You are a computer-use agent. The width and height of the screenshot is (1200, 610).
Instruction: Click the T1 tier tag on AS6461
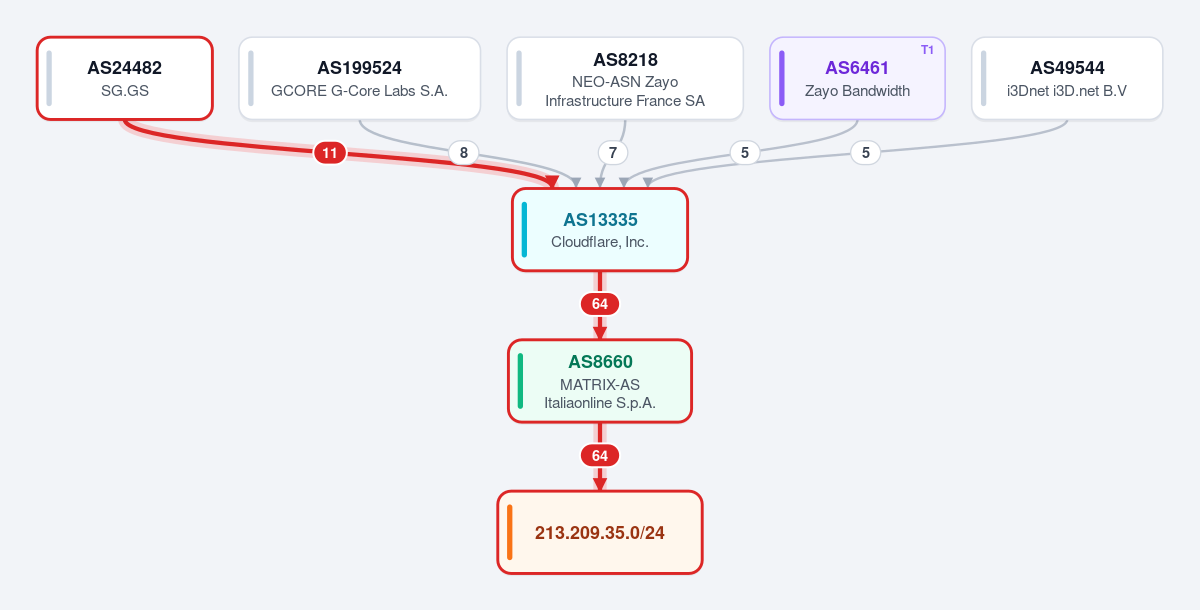tap(927, 50)
